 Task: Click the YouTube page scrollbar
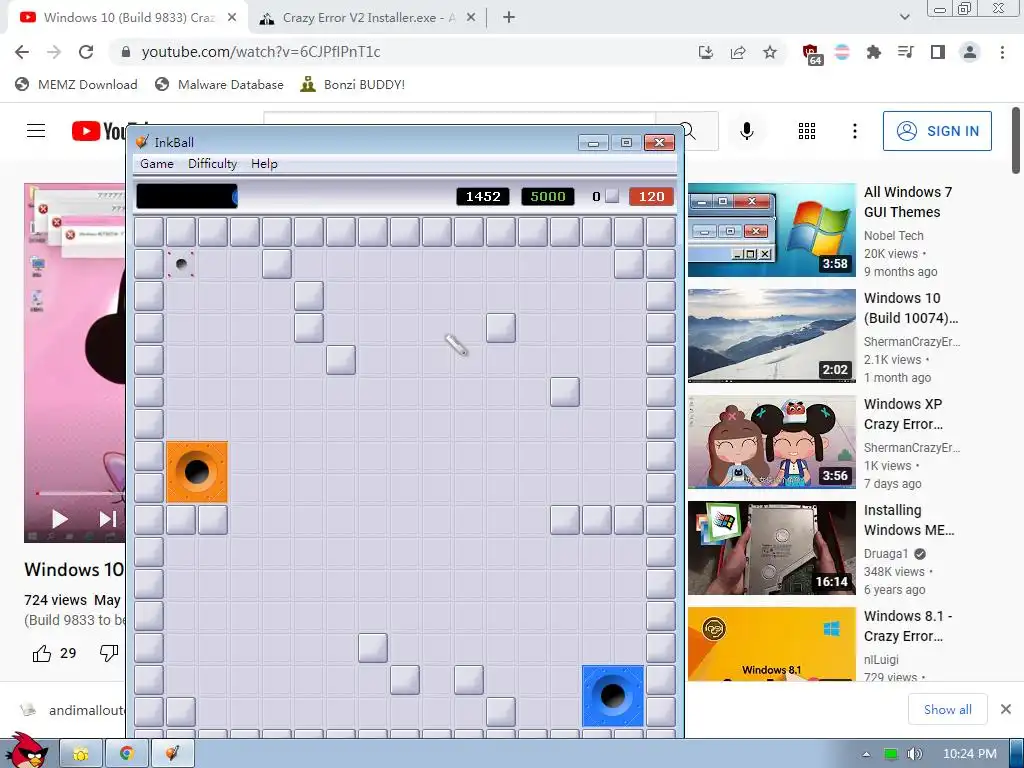coord(1016,140)
